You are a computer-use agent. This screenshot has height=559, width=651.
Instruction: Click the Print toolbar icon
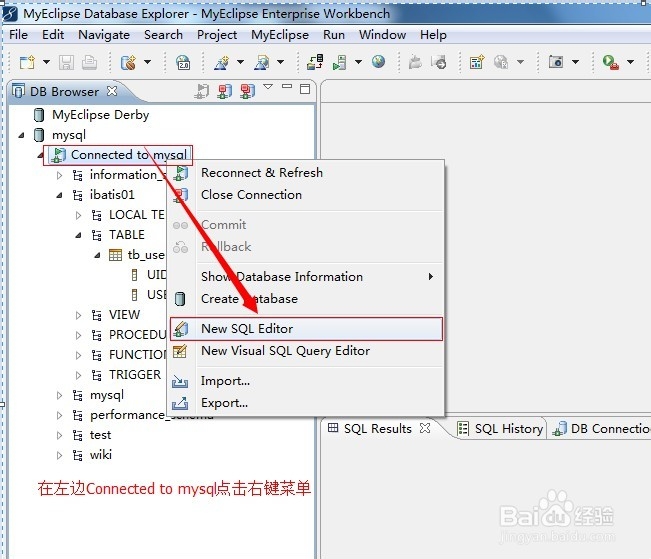tap(89, 62)
